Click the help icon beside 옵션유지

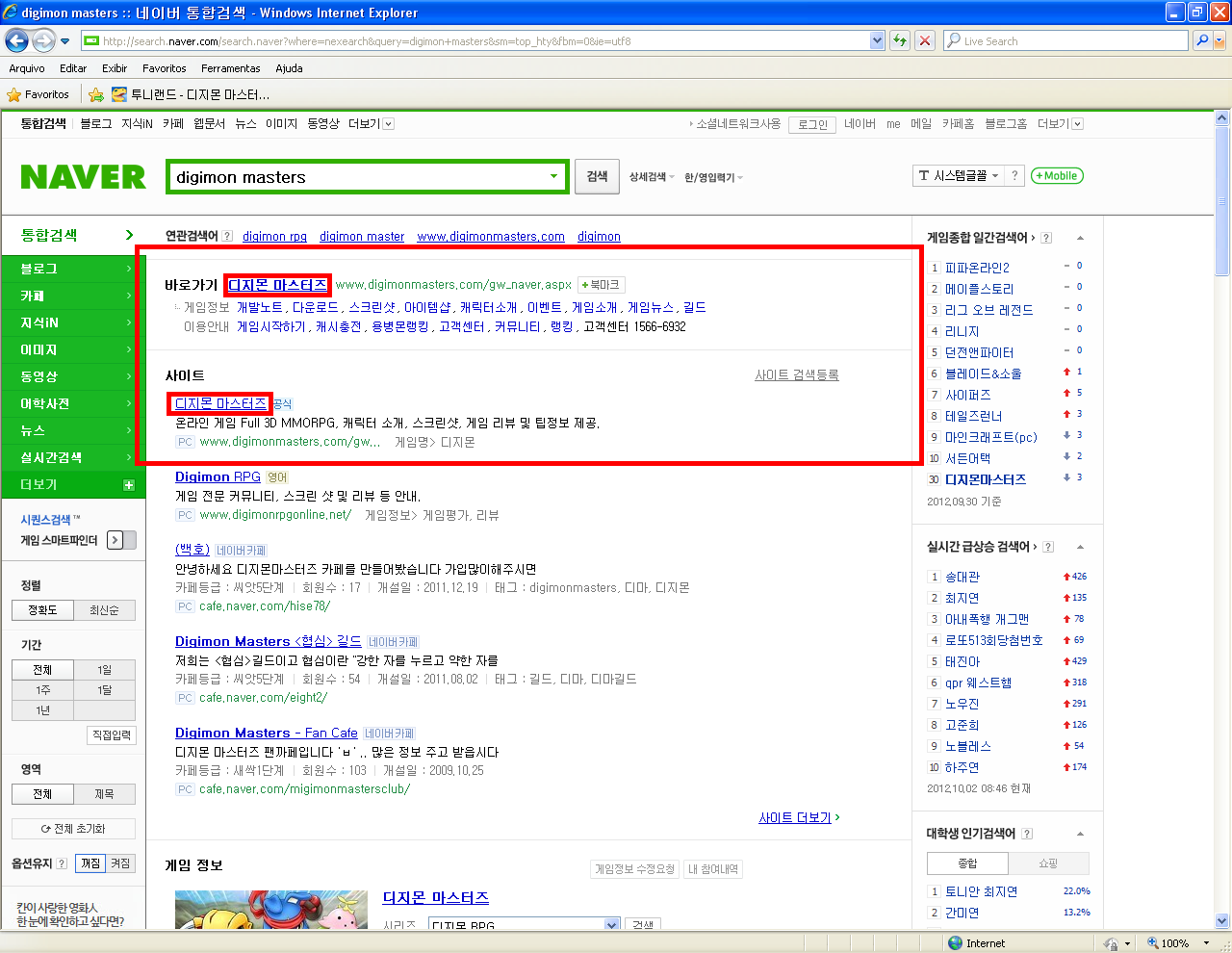point(62,863)
